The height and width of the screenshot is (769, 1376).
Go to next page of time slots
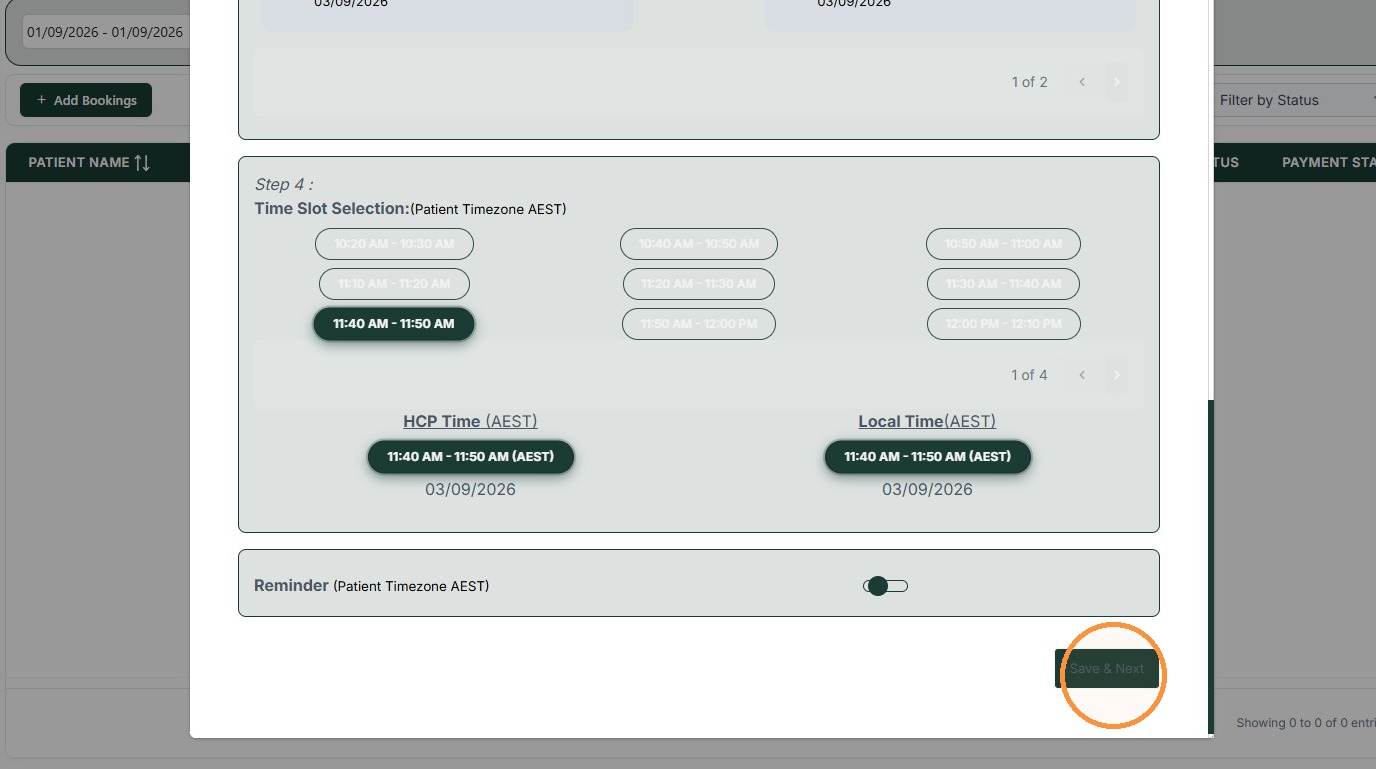point(1117,375)
